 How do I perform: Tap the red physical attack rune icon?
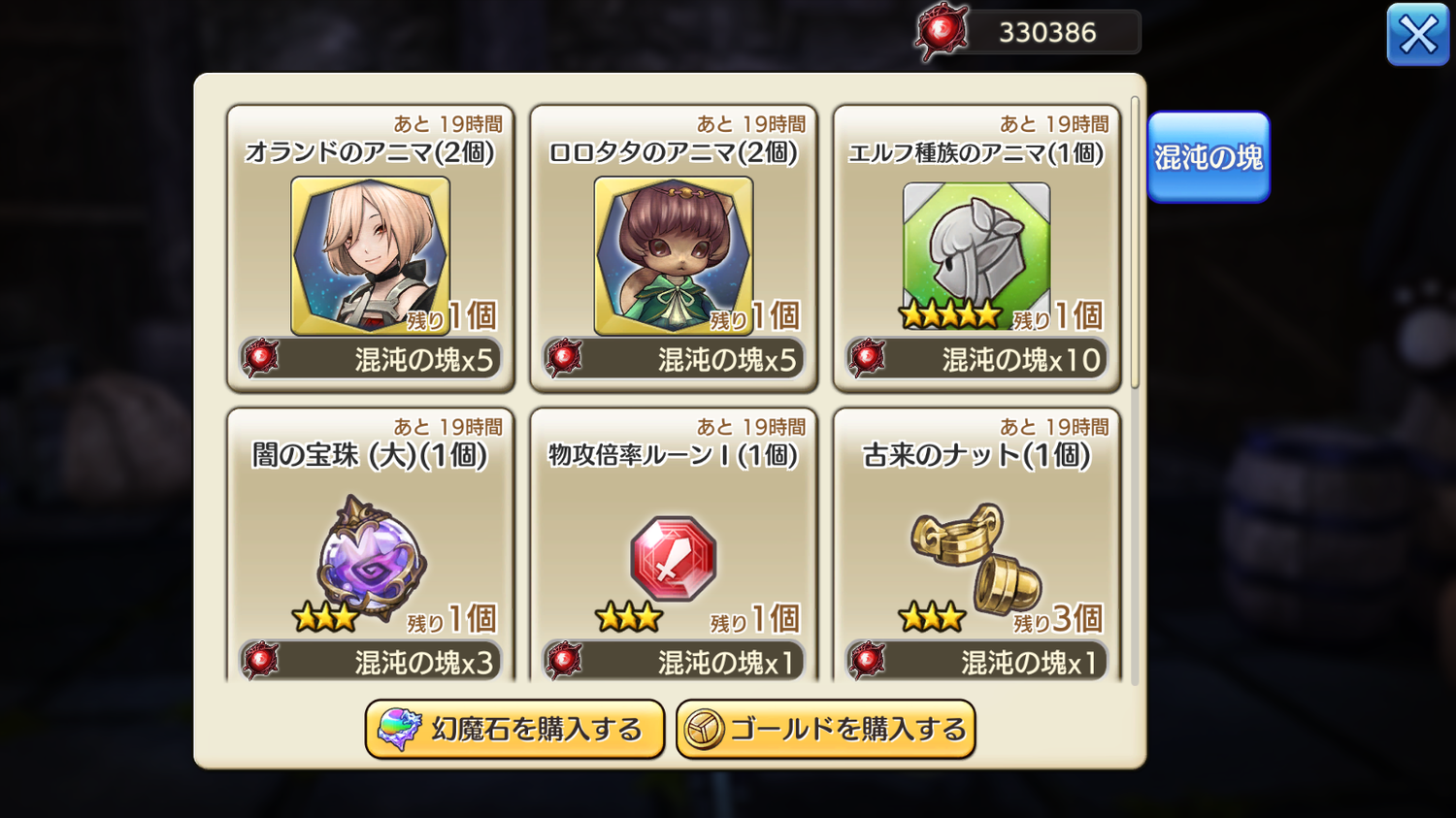pyautogui.click(x=674, y=559)
